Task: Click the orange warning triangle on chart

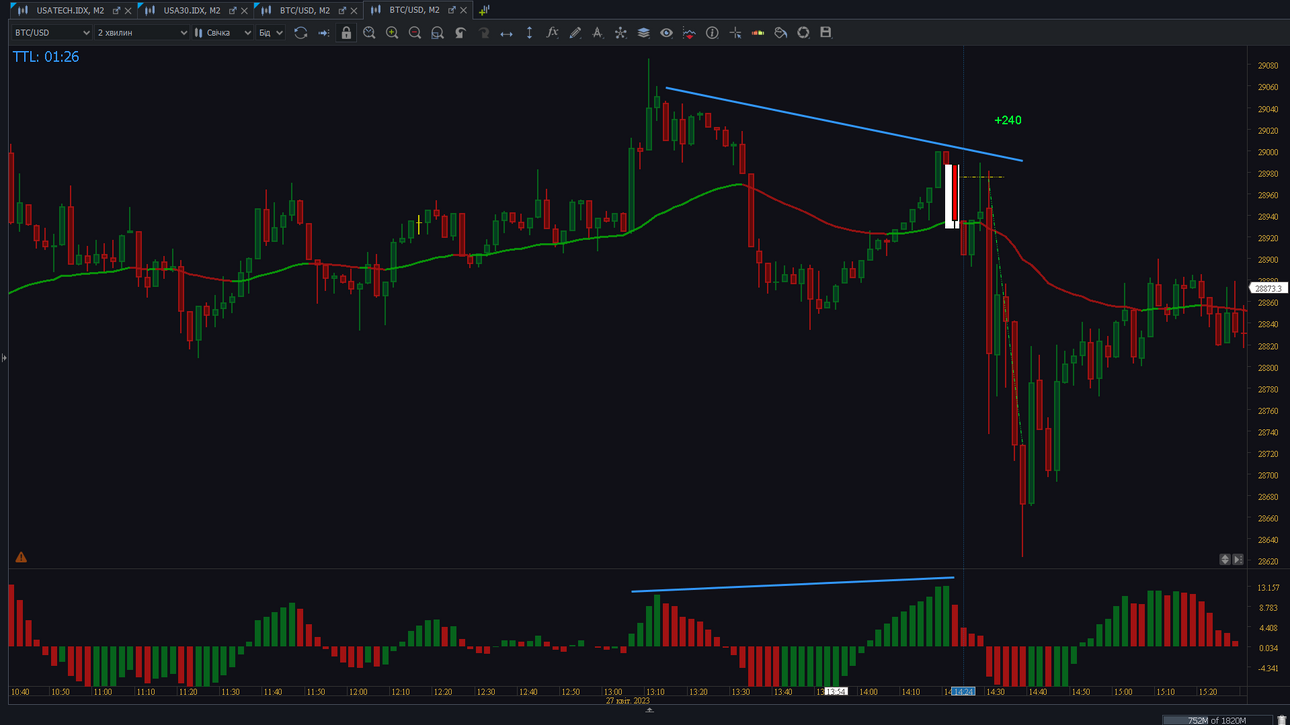Action: coord(21,557)
